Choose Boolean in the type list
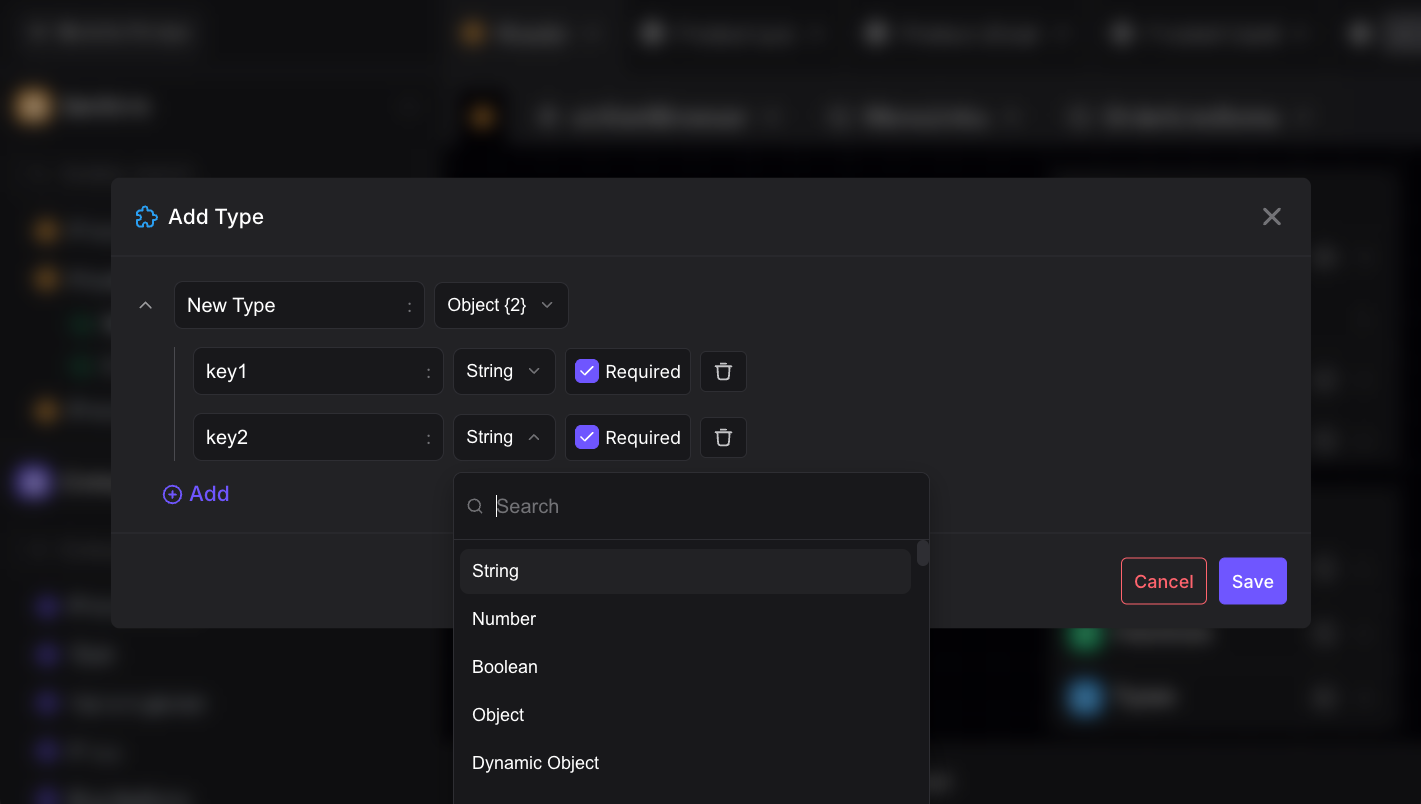 pos(685,667)
